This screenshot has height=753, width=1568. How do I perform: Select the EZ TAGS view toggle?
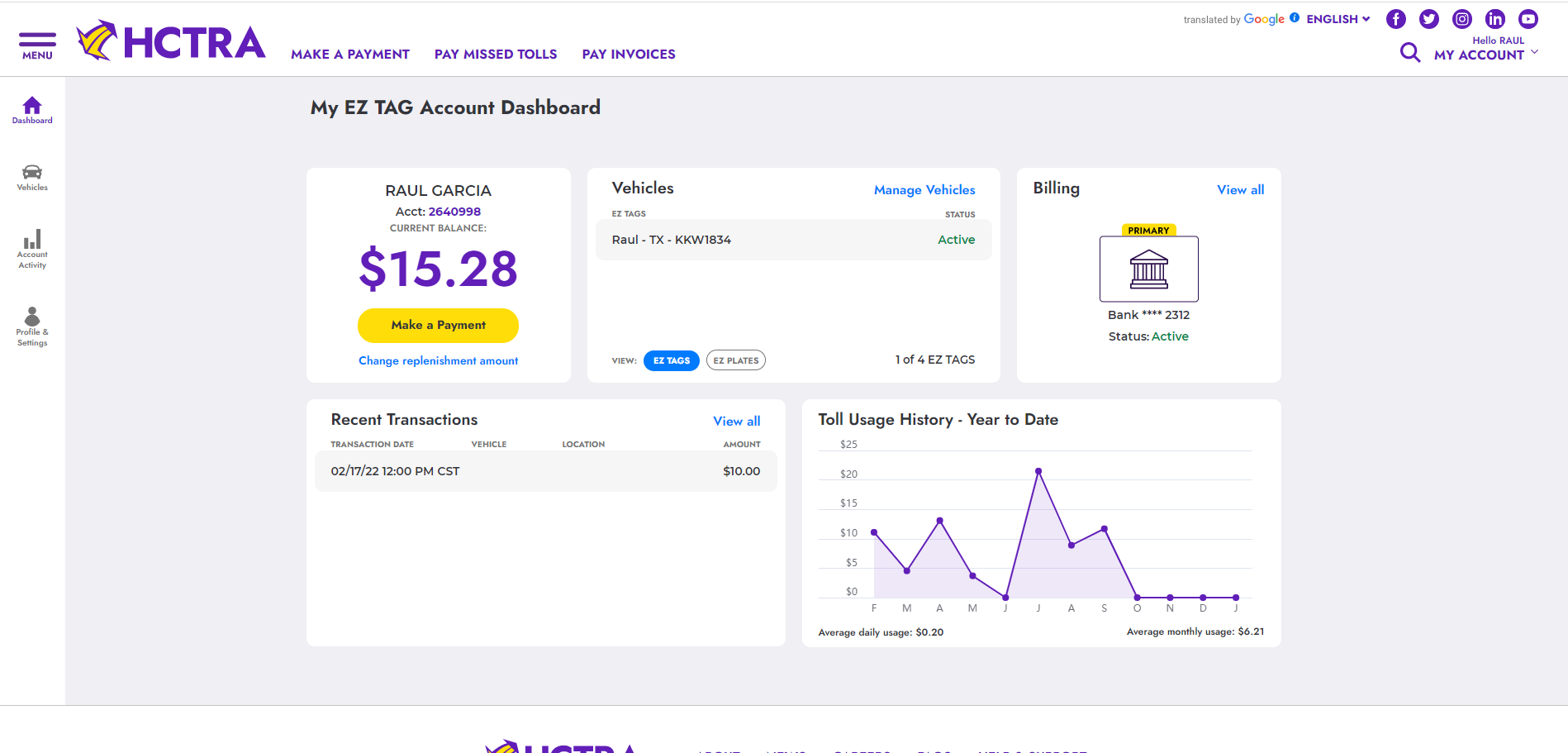(672, 360)
